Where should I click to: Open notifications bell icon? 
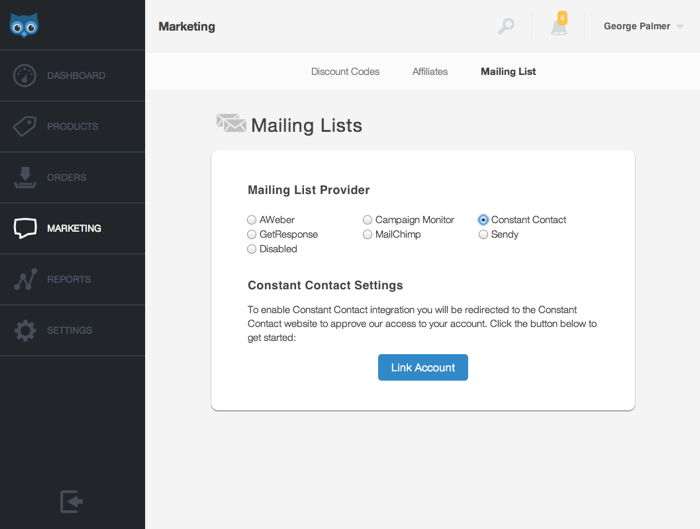559,27
